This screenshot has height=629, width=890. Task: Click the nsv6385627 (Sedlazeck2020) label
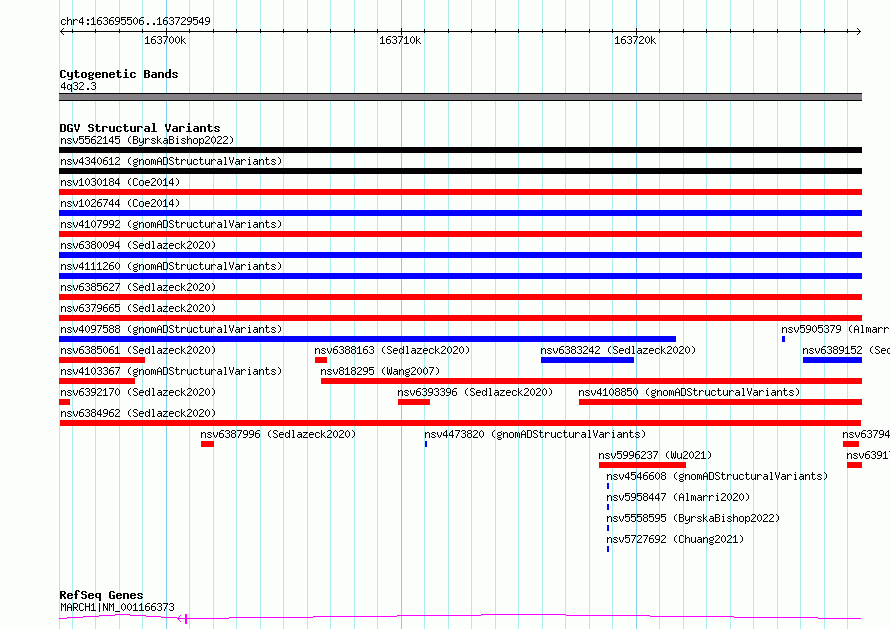pos(138,287)
